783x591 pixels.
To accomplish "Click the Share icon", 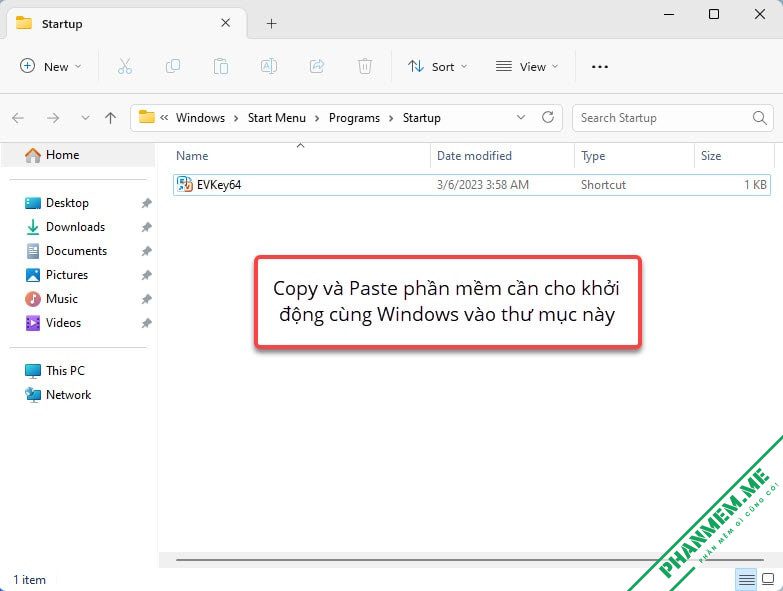I will pyautogui.click(x=317, y=66).
